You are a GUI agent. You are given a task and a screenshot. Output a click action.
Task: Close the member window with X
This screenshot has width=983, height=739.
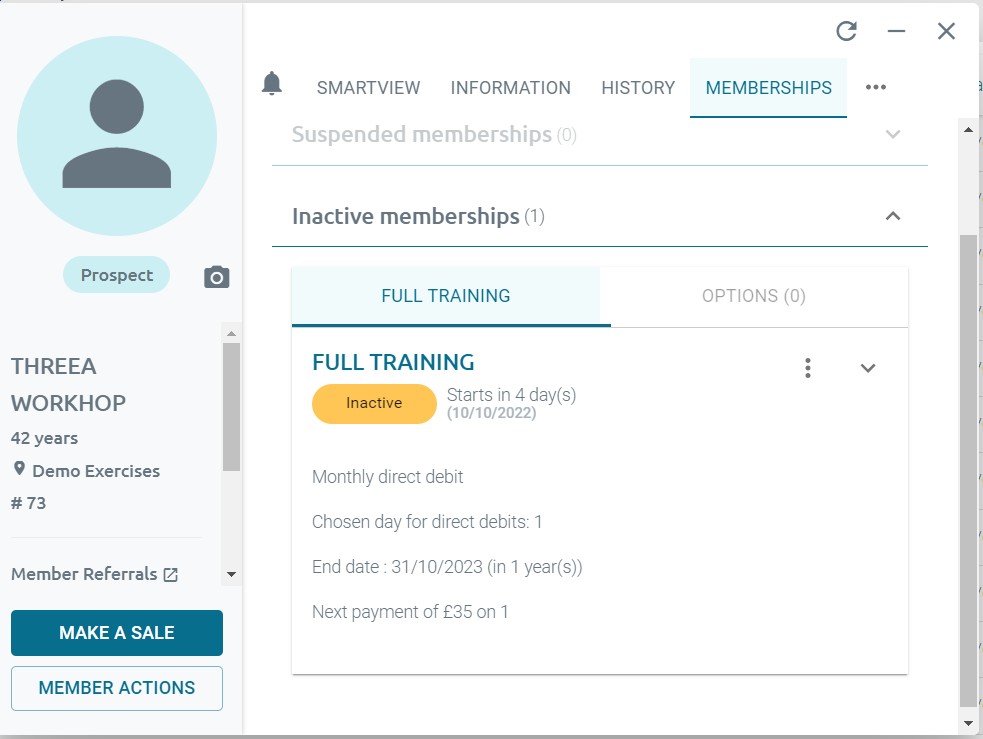946,32
